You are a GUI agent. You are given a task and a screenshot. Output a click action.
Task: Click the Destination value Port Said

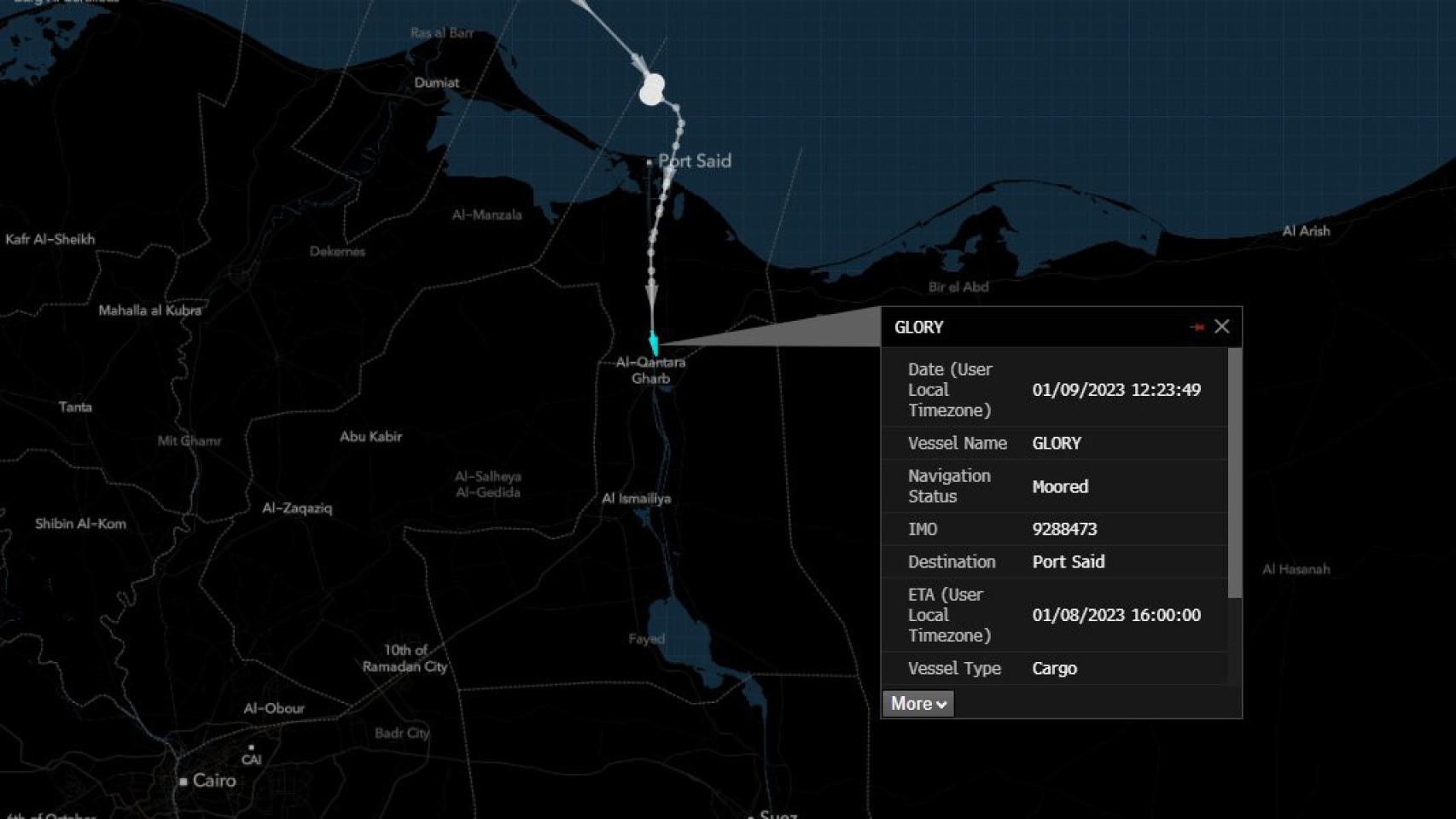1068,562
